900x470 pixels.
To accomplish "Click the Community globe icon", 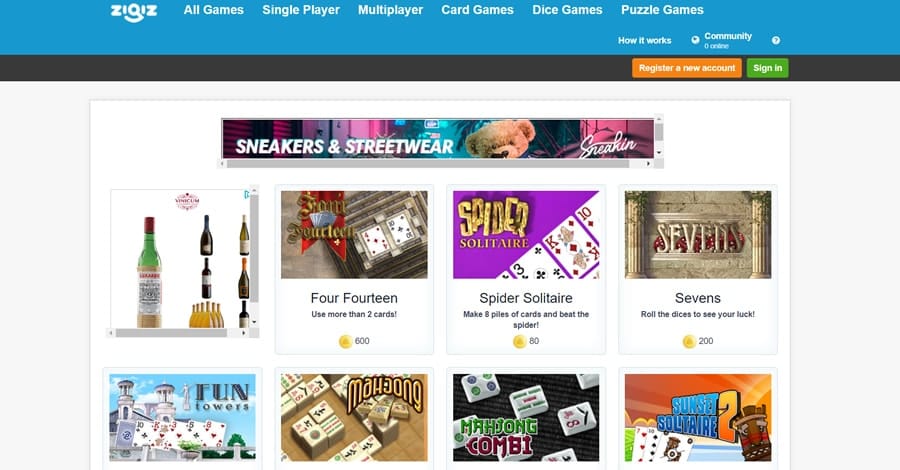I will (695, 40).
